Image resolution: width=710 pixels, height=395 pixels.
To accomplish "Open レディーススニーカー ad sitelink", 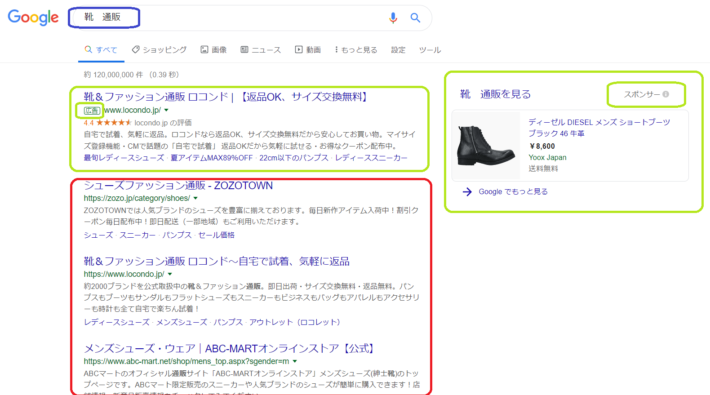I will click(371, 158).
